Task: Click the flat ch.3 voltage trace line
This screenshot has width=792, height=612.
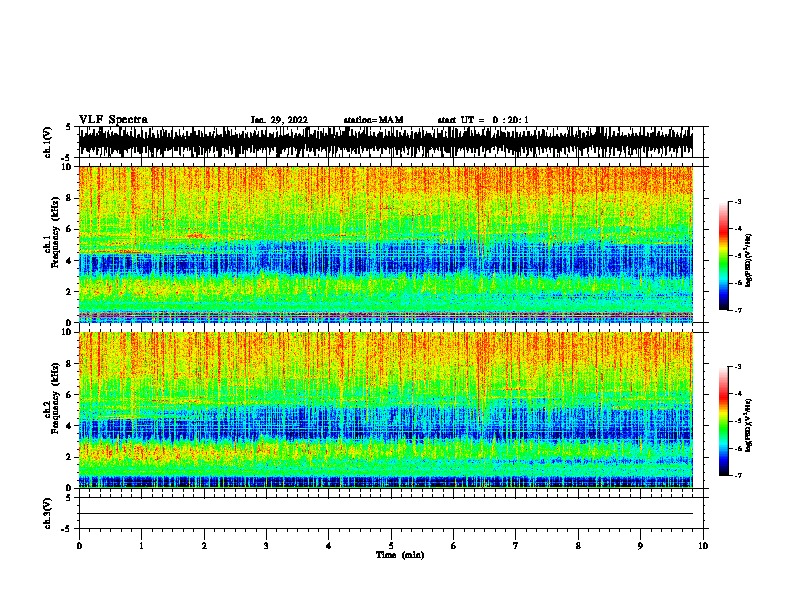Action: pyautogui.click(x=386, y=514)
